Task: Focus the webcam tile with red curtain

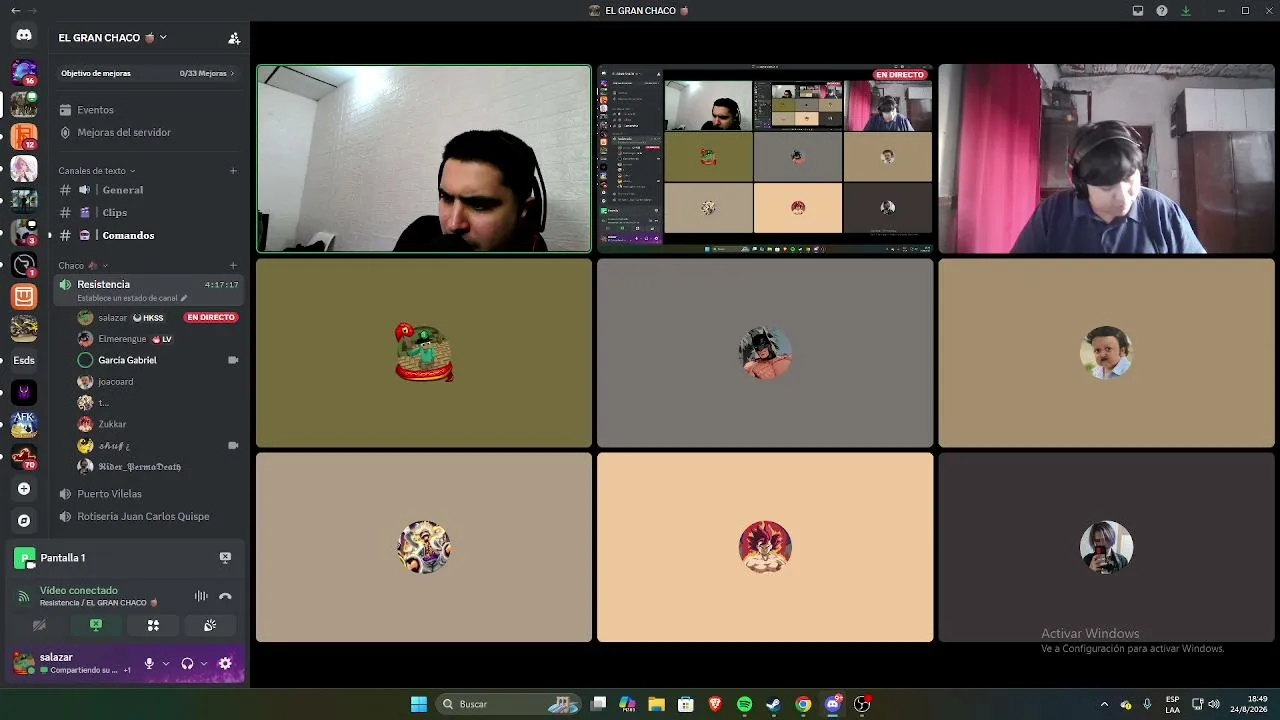Action: point(1106,159)
